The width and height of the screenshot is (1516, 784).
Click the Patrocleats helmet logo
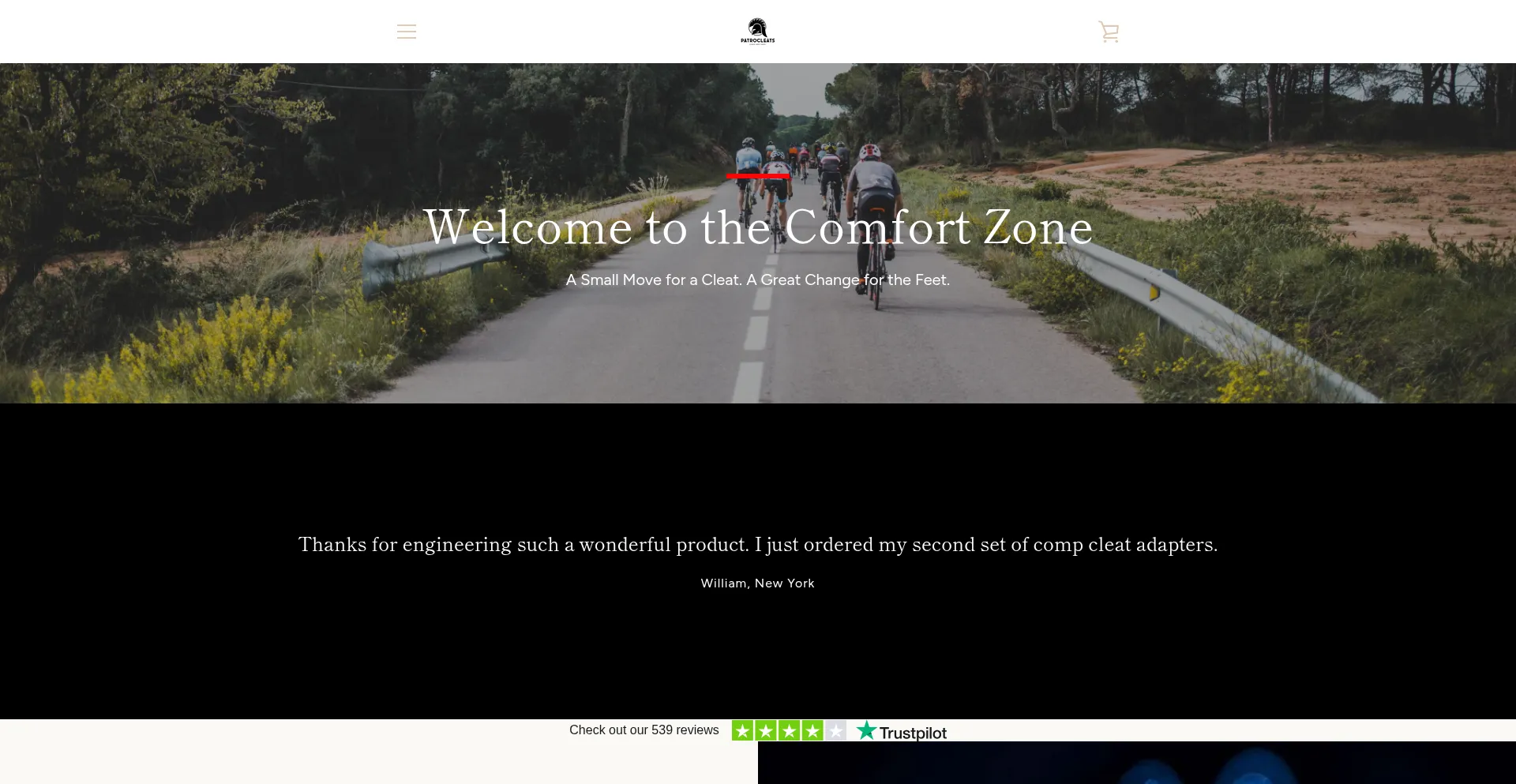pos(757,32)
